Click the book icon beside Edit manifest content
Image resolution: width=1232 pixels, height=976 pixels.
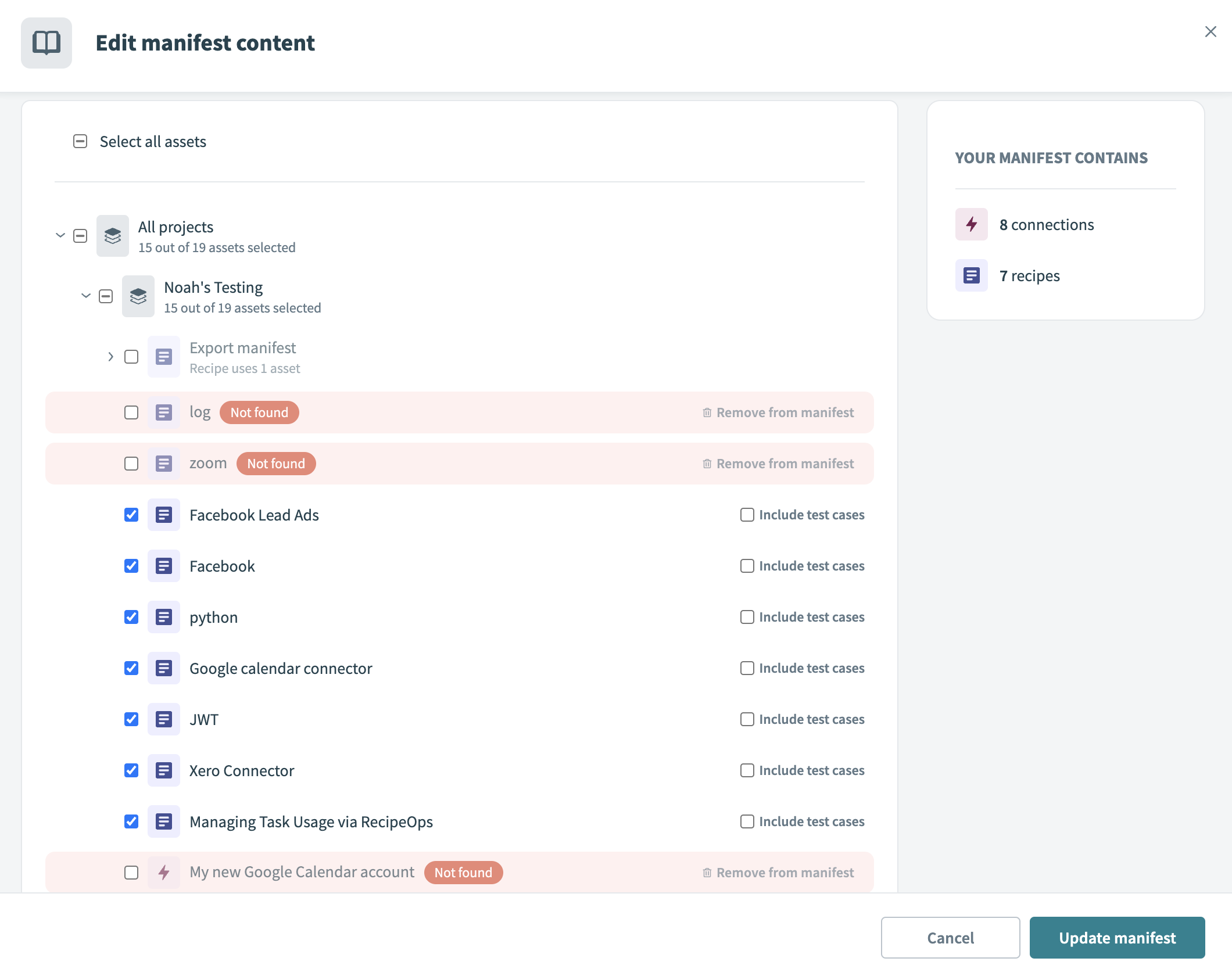[46, 43]
